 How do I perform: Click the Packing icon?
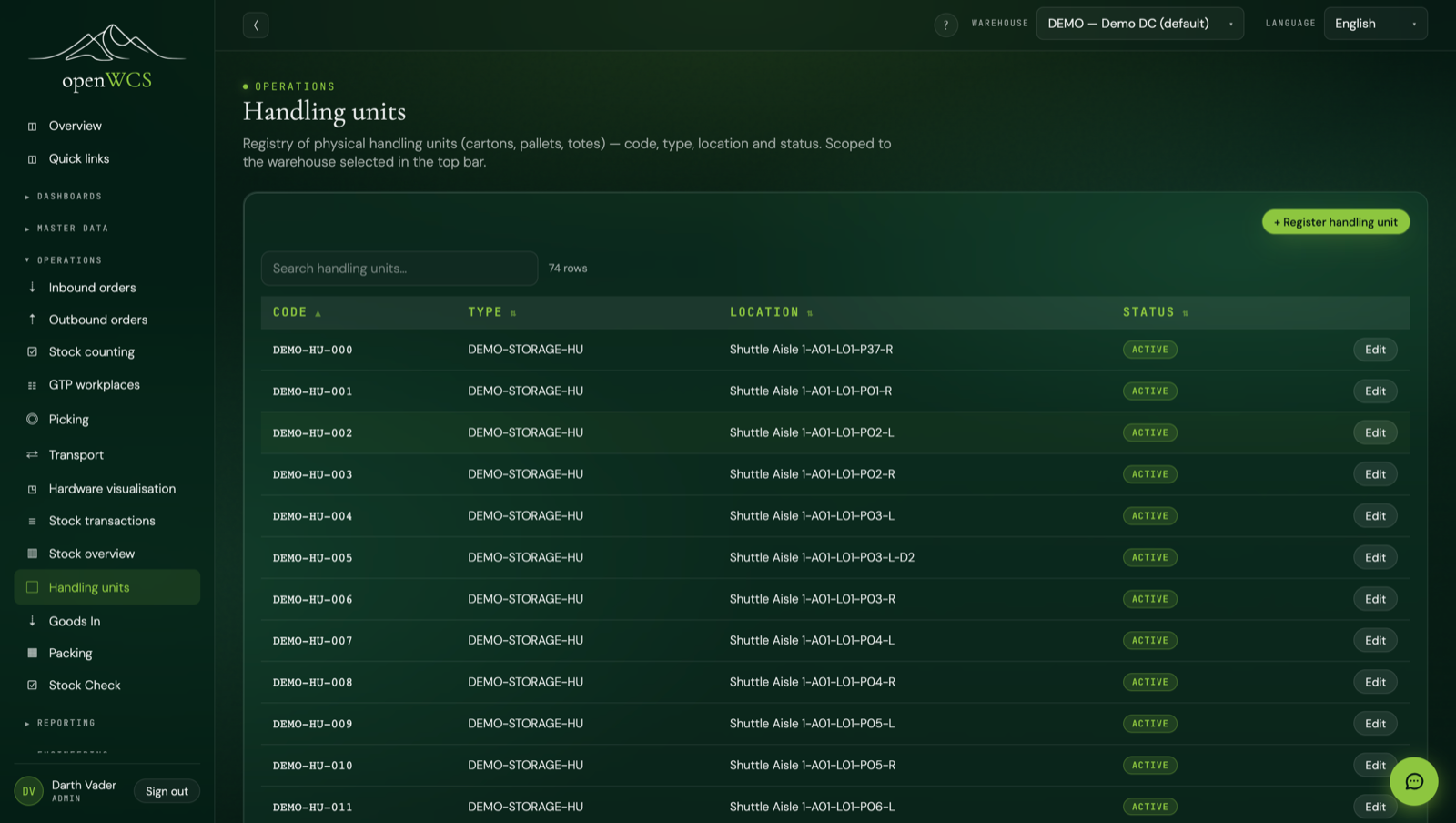32,653
